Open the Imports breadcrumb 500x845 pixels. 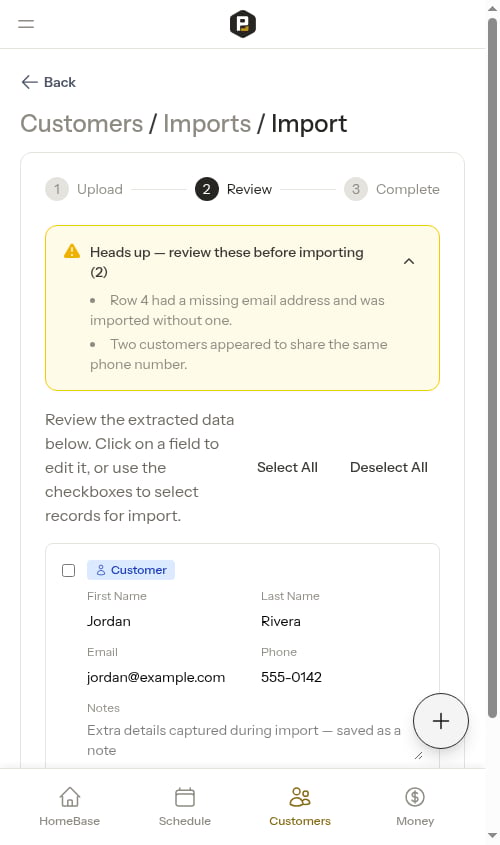207,123
